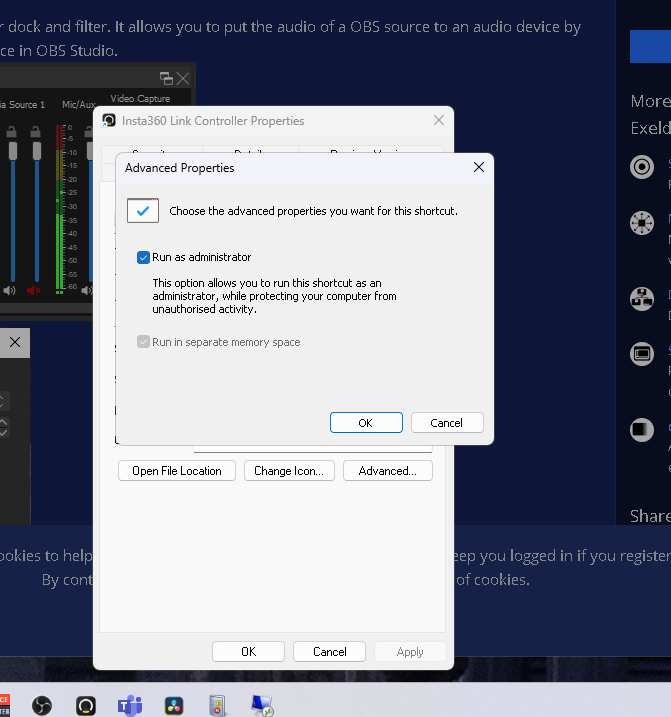Viewport: 671px width, 717px height.
Task: Click the network diagram resource icon in sidebar
Action: [642, 299]
